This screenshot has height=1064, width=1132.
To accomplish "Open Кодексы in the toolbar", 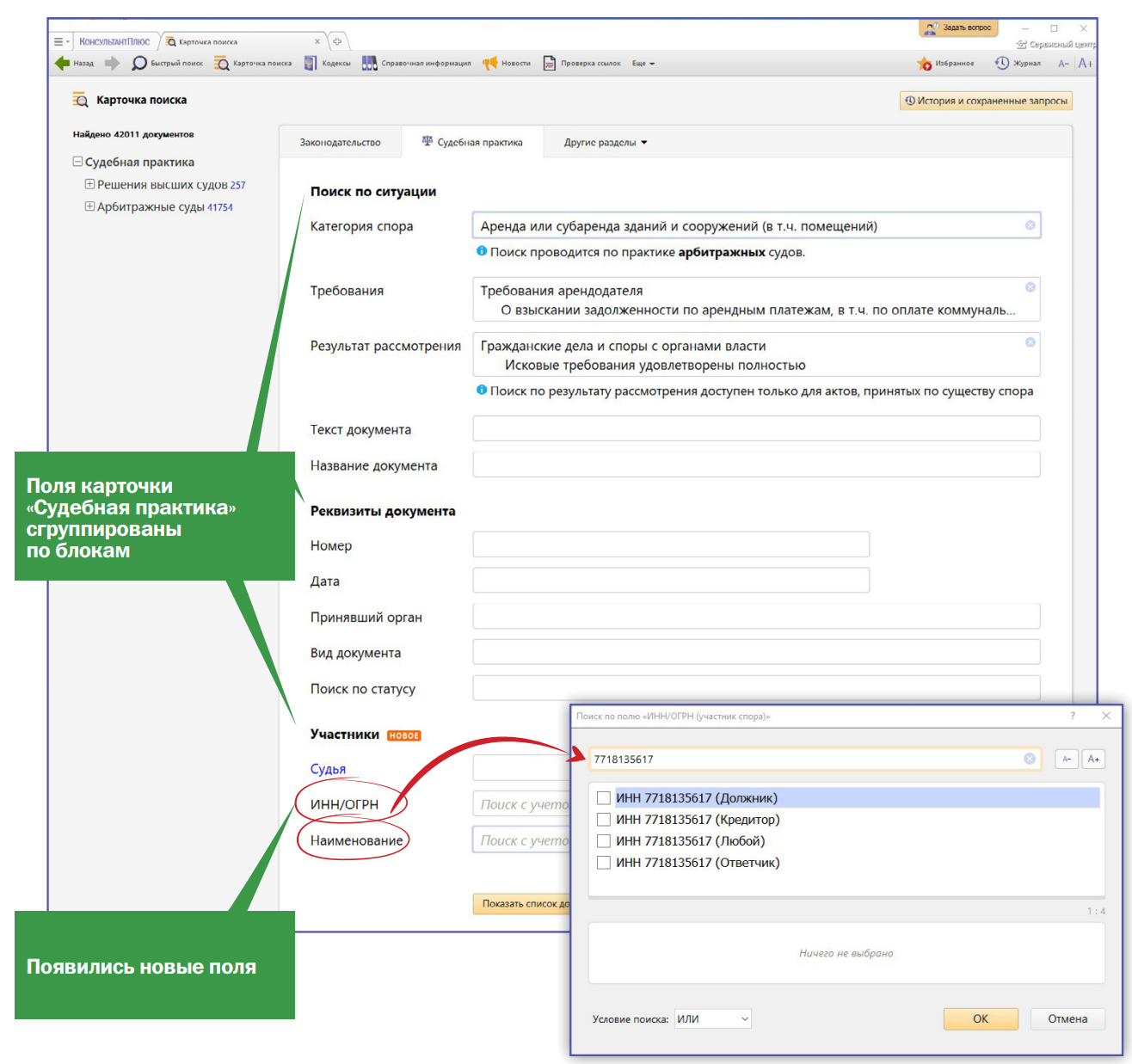I will (x=328, y=63).
